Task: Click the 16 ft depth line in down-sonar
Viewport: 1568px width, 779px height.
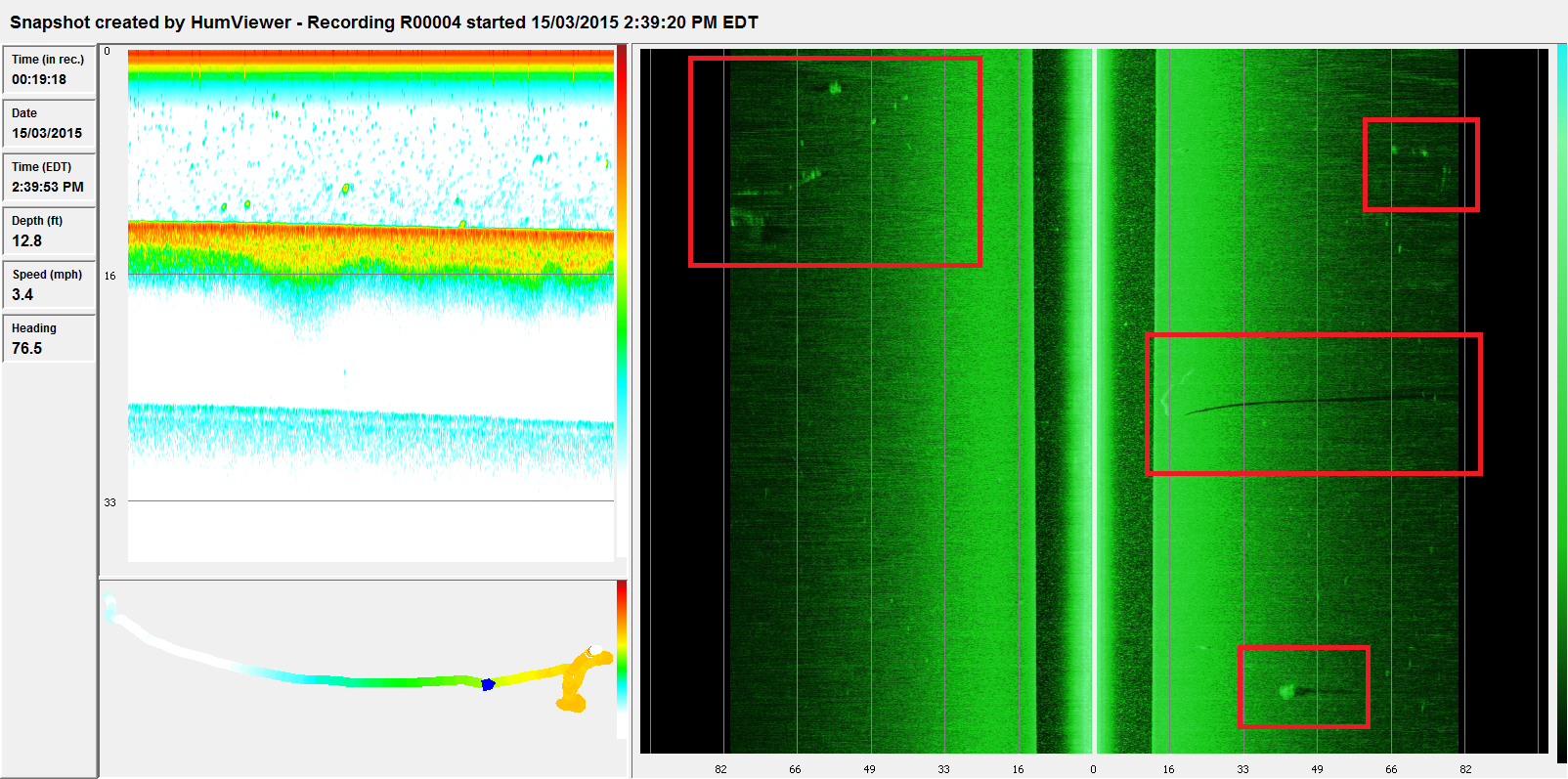Action: point(371,275)
